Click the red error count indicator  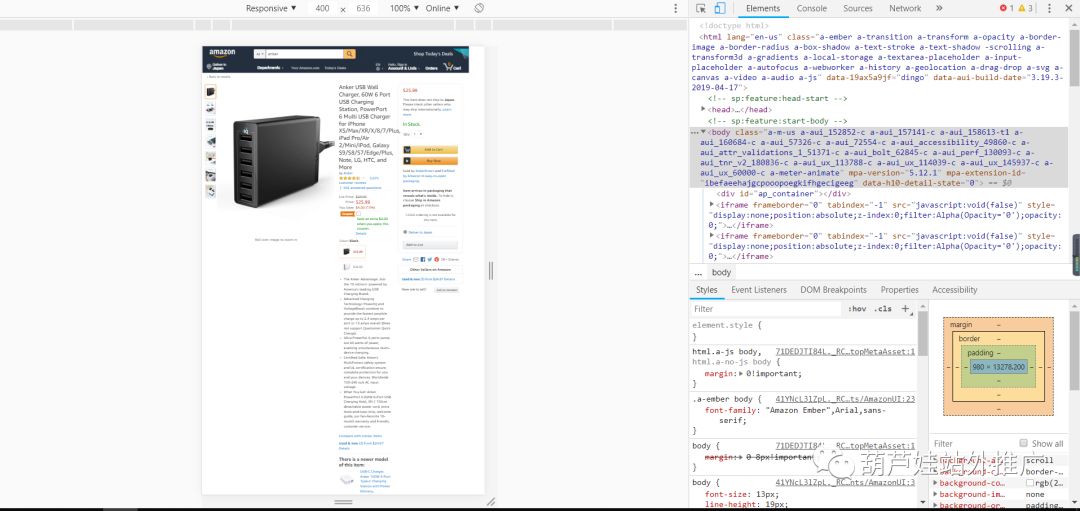(x=1006, y=8)
